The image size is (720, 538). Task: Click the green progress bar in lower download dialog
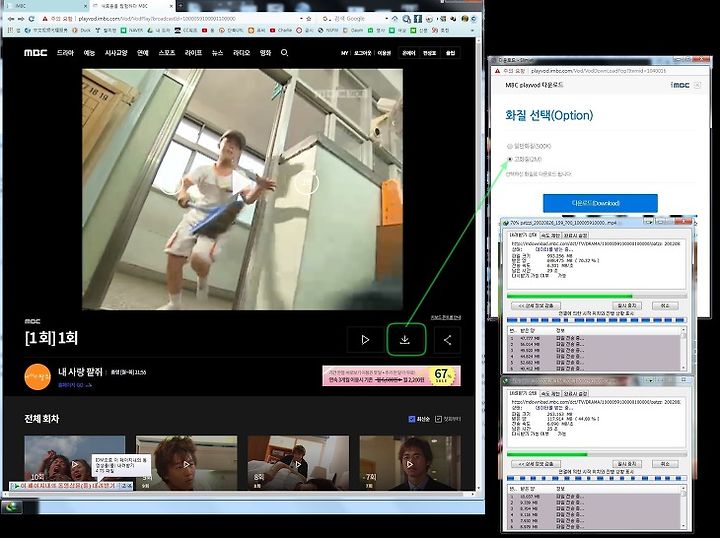coord(596,454)
